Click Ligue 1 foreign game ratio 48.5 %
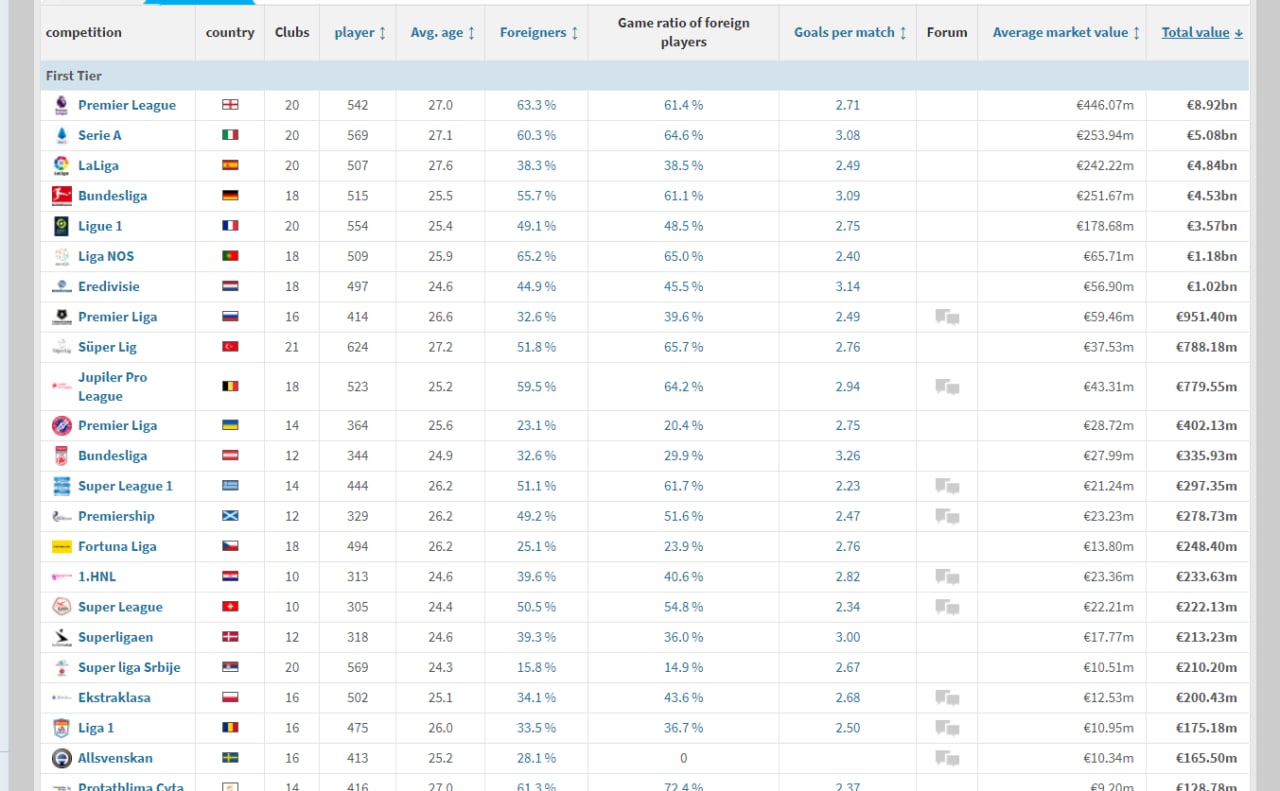The width and height of the screenshot is (1280, 791). click(x=683, y=226)
